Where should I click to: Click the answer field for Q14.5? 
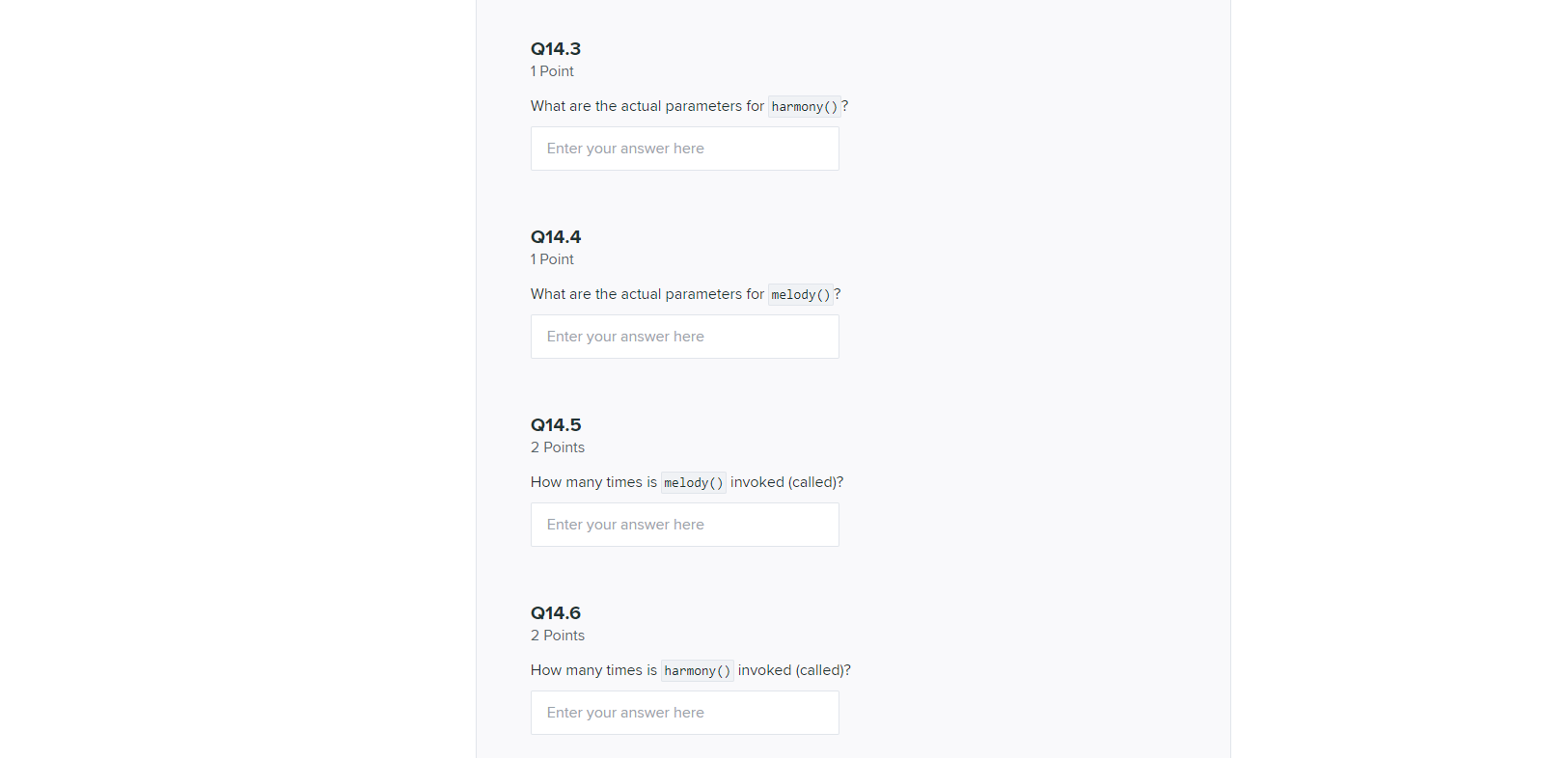click(x=684, y=524)
